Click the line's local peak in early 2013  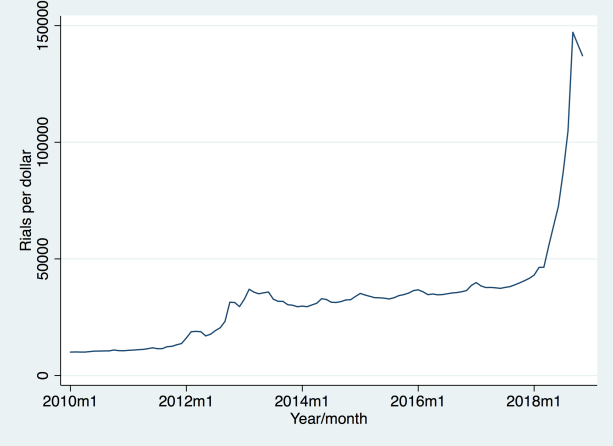250,289
